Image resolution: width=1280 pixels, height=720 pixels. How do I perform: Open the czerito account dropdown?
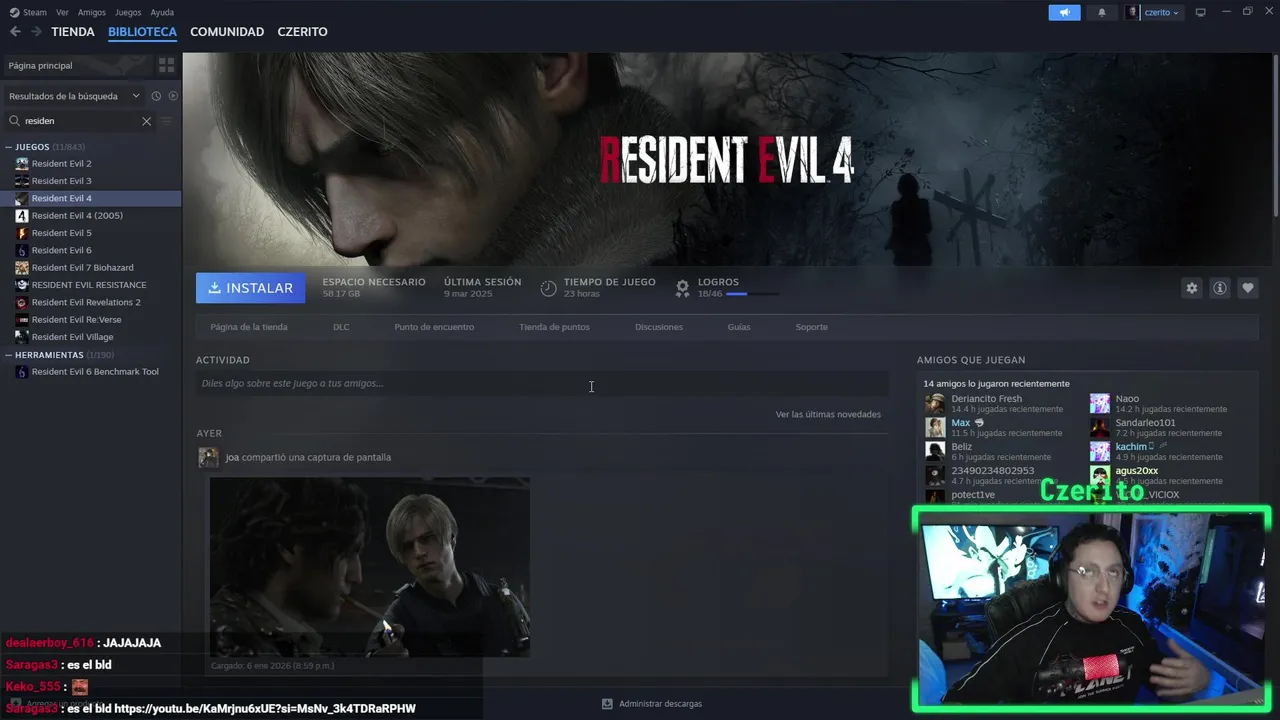[x=1153, y=12]
